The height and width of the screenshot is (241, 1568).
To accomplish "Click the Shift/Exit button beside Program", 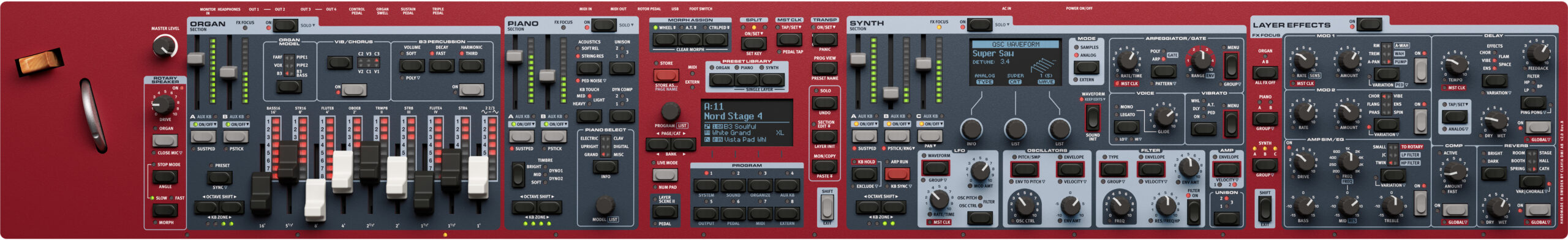I will [827, 207].
